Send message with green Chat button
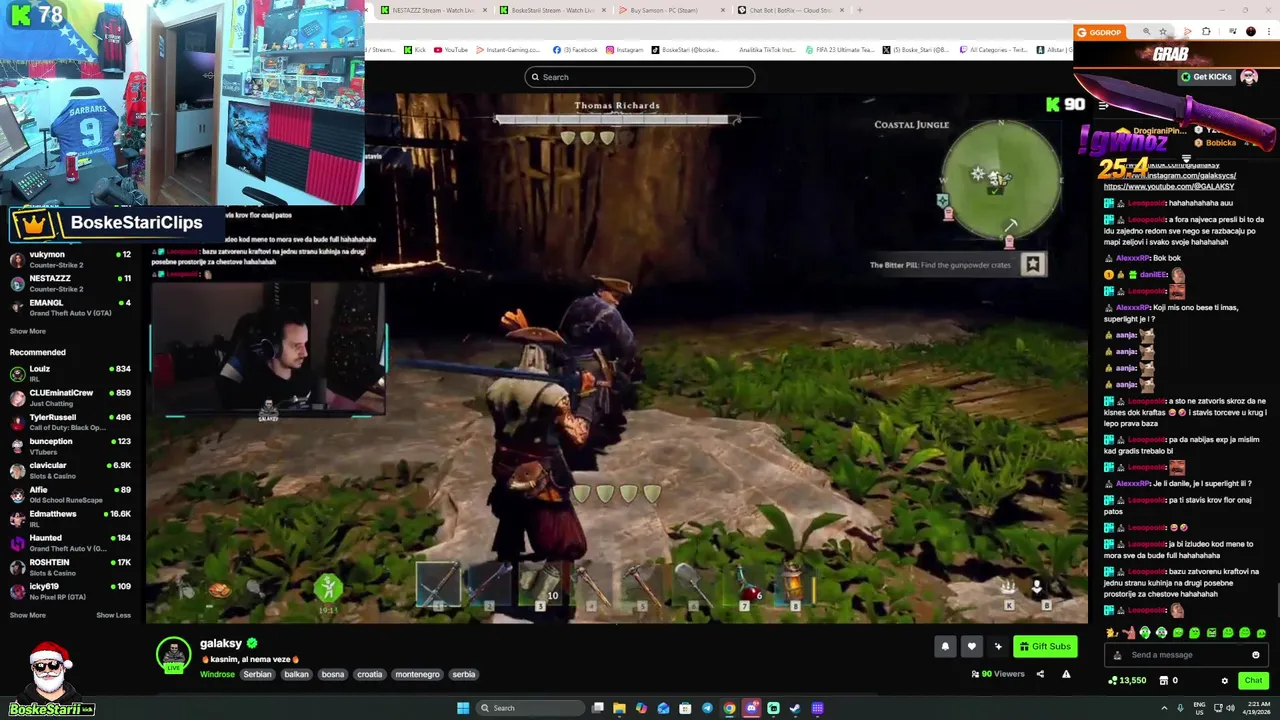 coord(1253,681)
